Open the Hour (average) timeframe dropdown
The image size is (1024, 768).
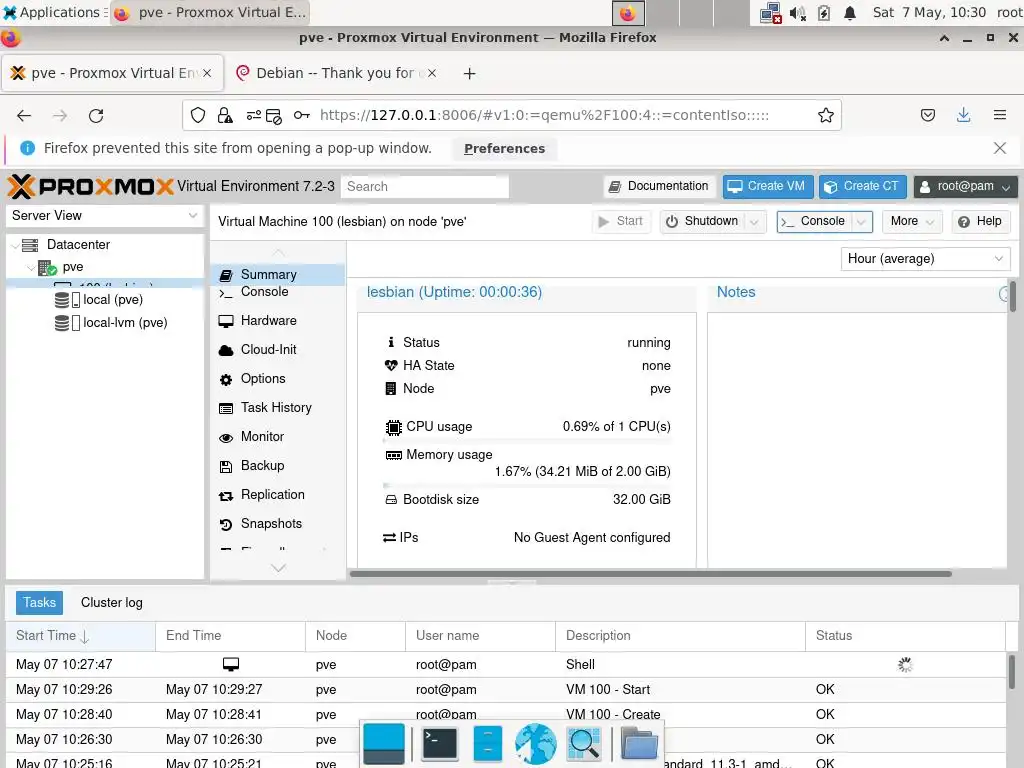point(925,259)
